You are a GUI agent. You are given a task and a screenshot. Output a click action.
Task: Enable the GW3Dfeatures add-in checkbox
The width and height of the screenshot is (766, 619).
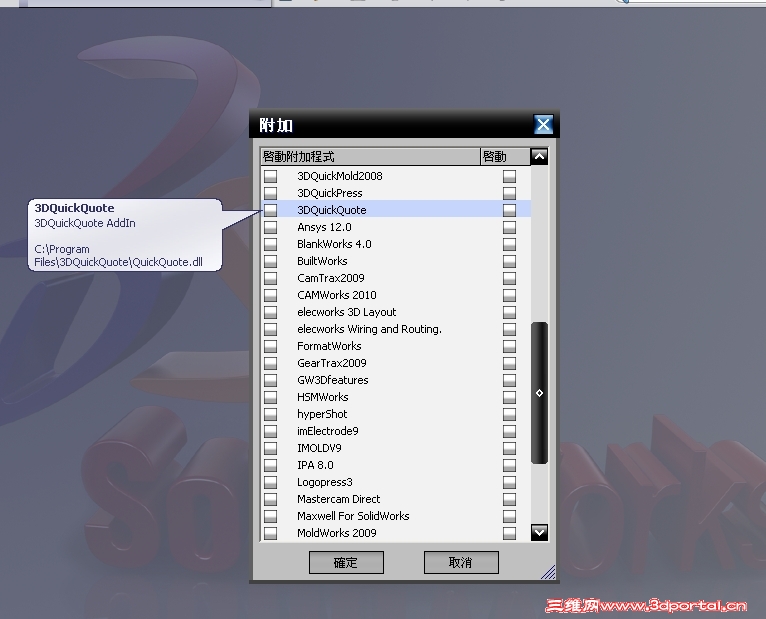(270, 380)
